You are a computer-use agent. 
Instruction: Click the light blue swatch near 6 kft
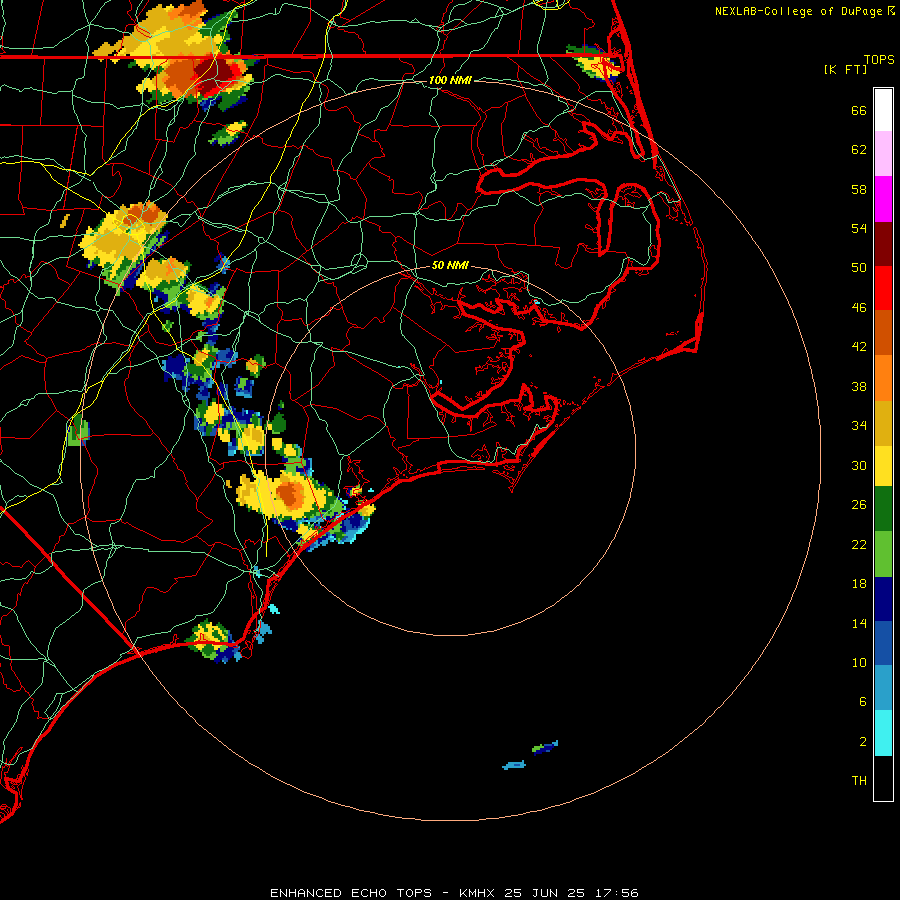click(883, 688)
